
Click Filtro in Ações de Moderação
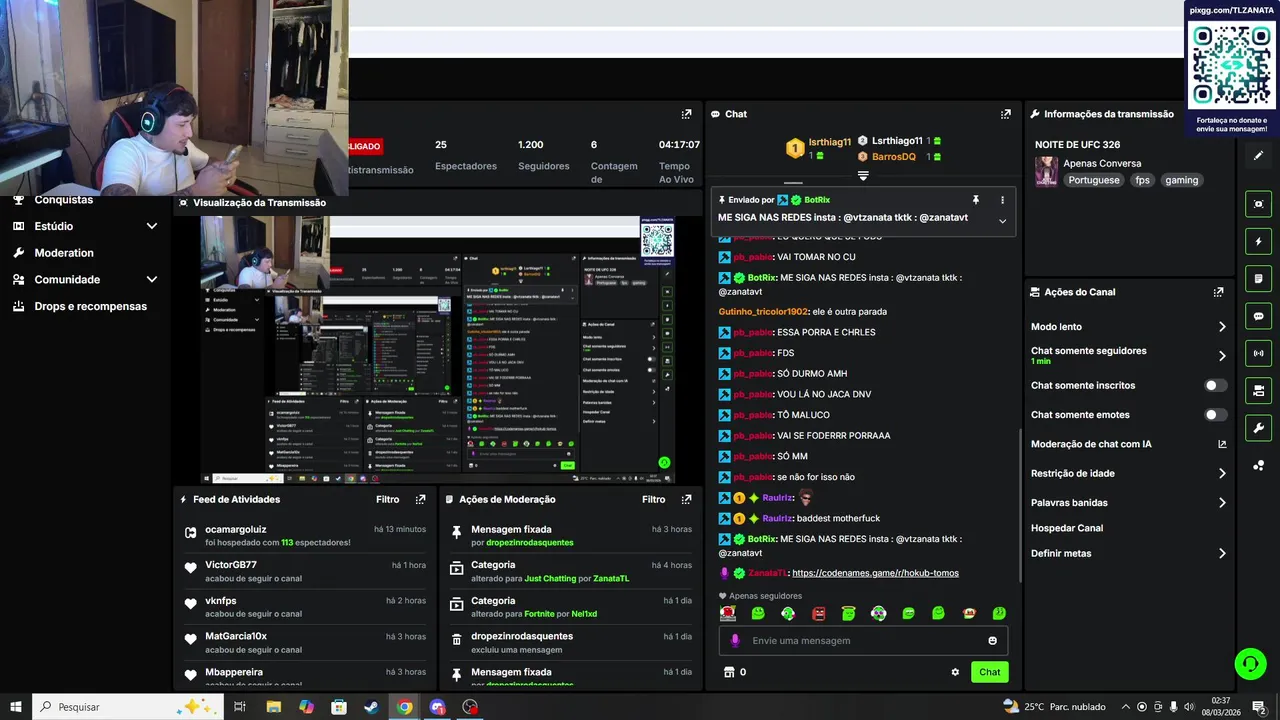(x=653, y=499)
